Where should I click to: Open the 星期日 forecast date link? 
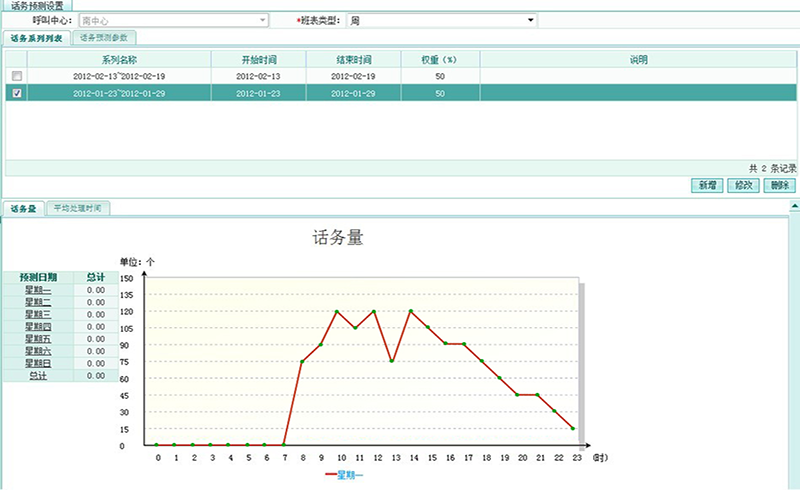click(40, 363)
